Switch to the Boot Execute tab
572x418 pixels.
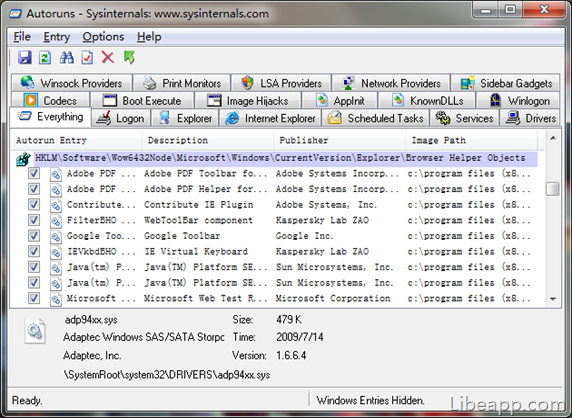coord(142,100)
